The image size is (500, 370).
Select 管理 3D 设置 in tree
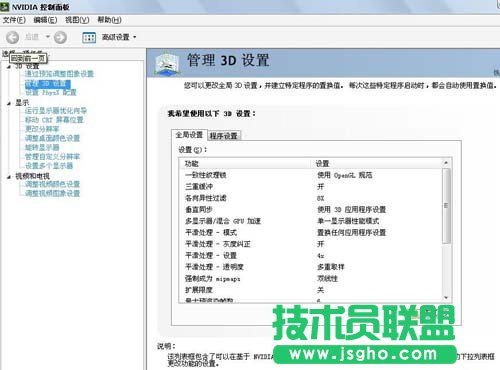[x=48, y=83]
